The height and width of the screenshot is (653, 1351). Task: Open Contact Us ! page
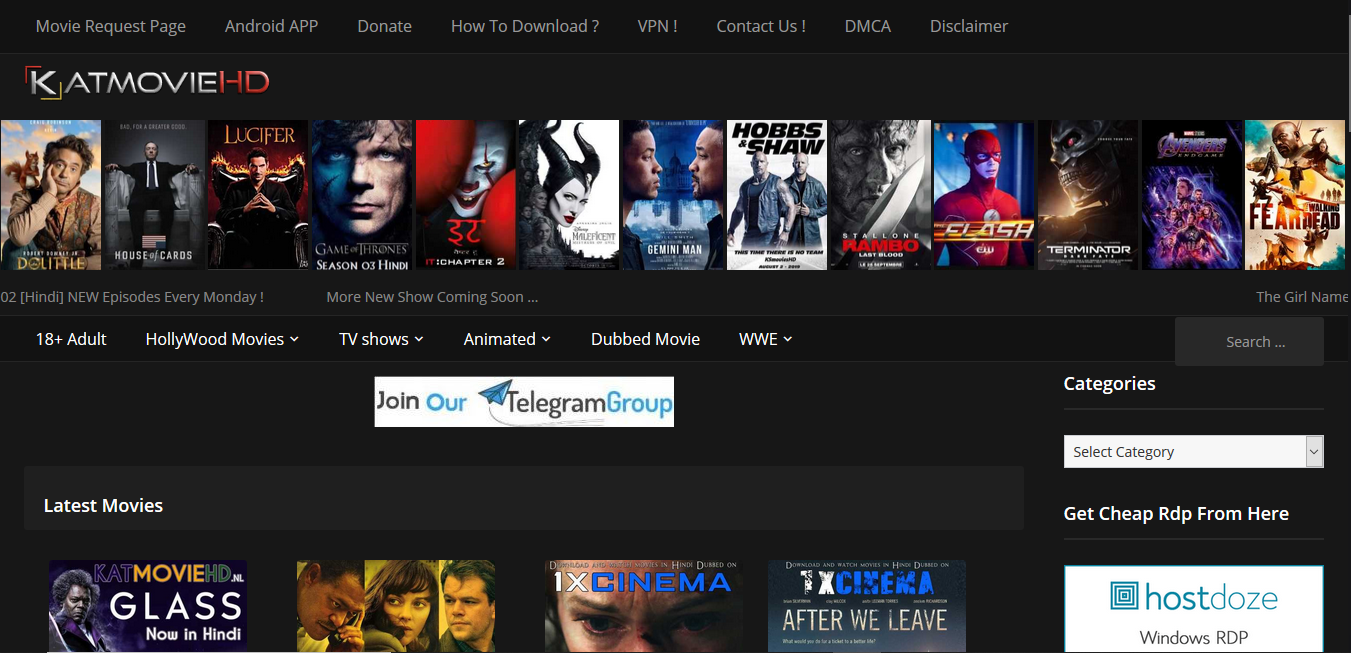point(761,26)
